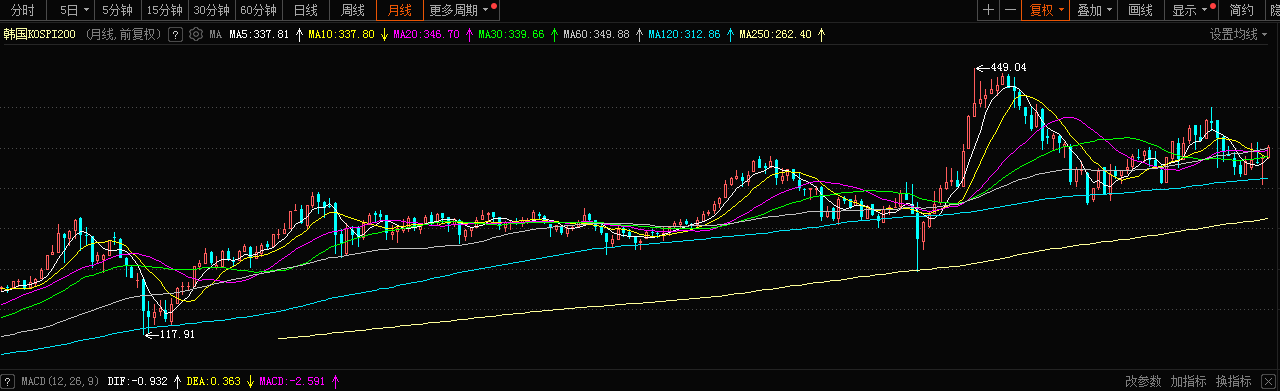Select the 日线 daily period
This screenshot has height=391, width=1280.
pyautogui.click(x=306, y=10)
